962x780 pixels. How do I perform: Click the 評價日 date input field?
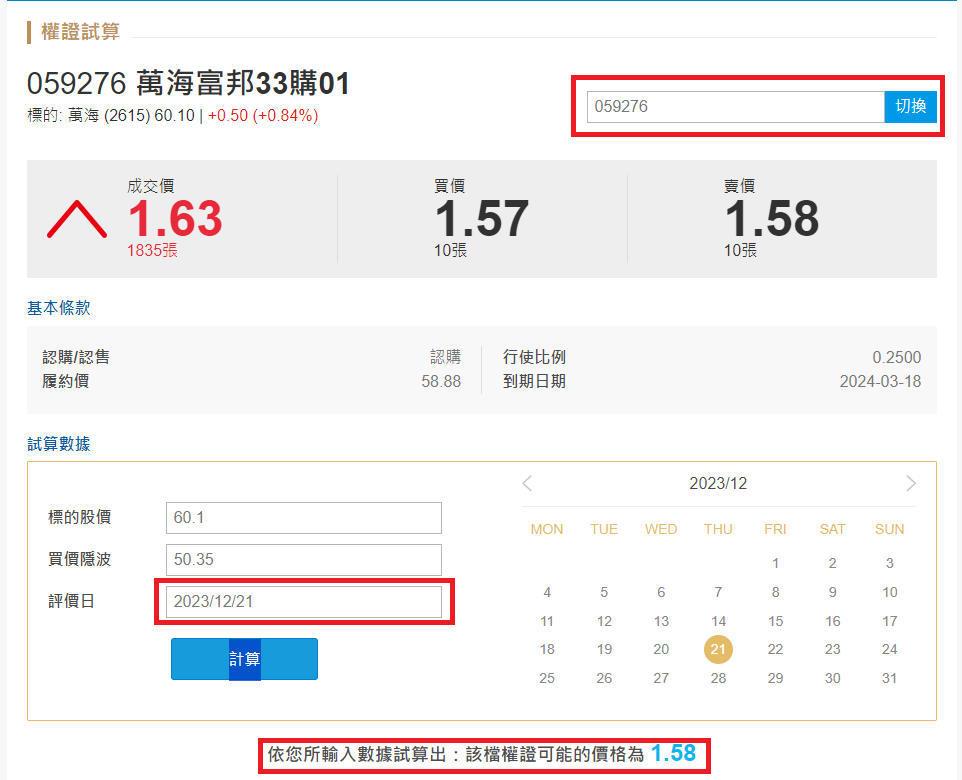[x=303, y=602]
